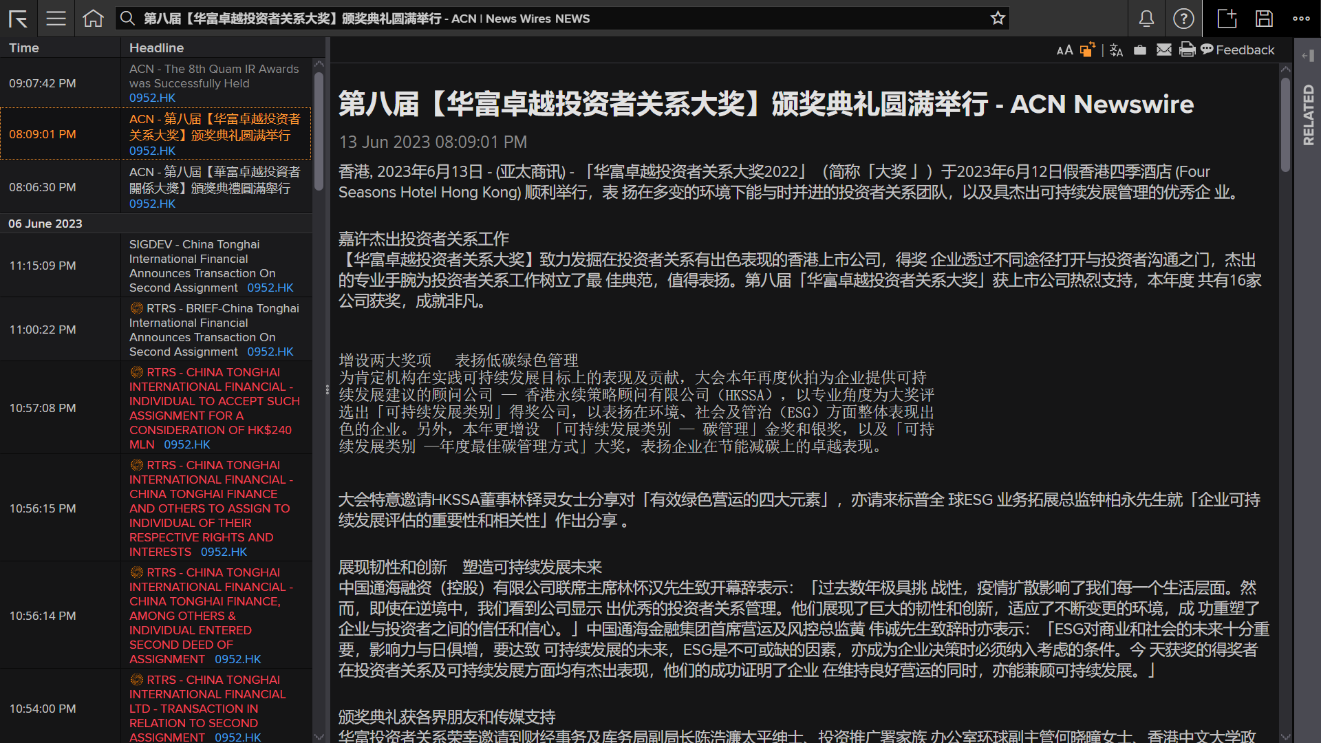Click 0952.HK link under the 08:09:01 PM headline

pos(152,151)
